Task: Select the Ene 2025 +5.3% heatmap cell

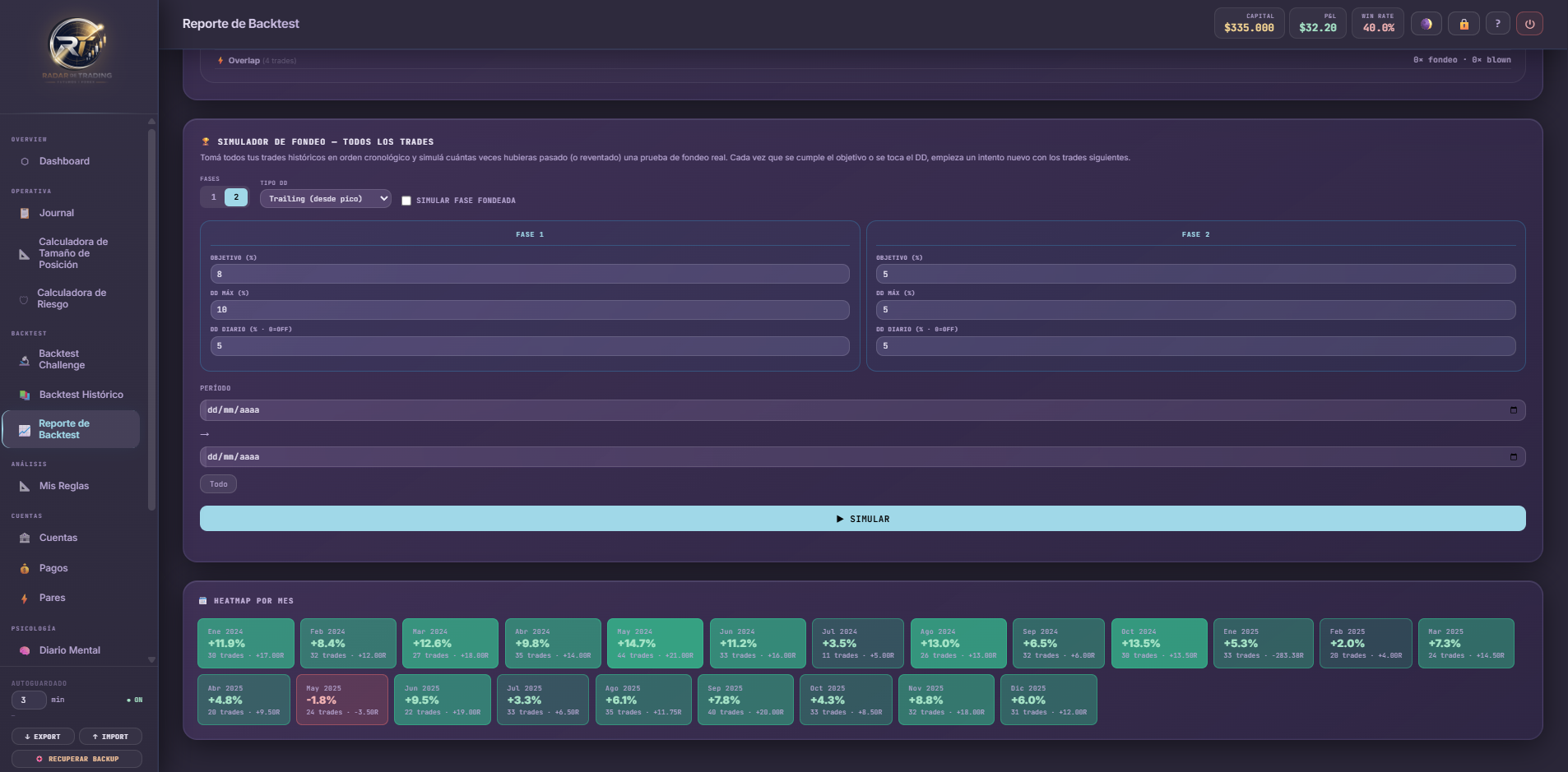Action: 1264,643
